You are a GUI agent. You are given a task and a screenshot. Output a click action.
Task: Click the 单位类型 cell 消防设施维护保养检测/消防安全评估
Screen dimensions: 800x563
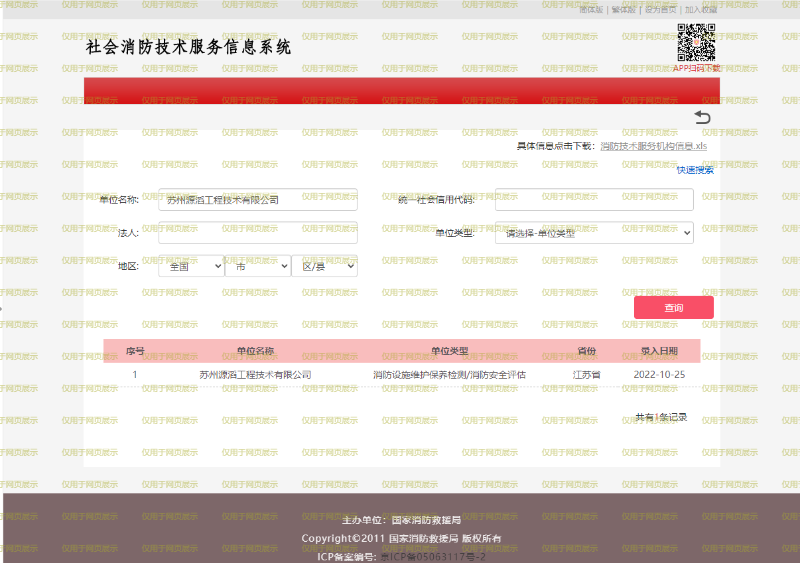click(x=449, y=375)
